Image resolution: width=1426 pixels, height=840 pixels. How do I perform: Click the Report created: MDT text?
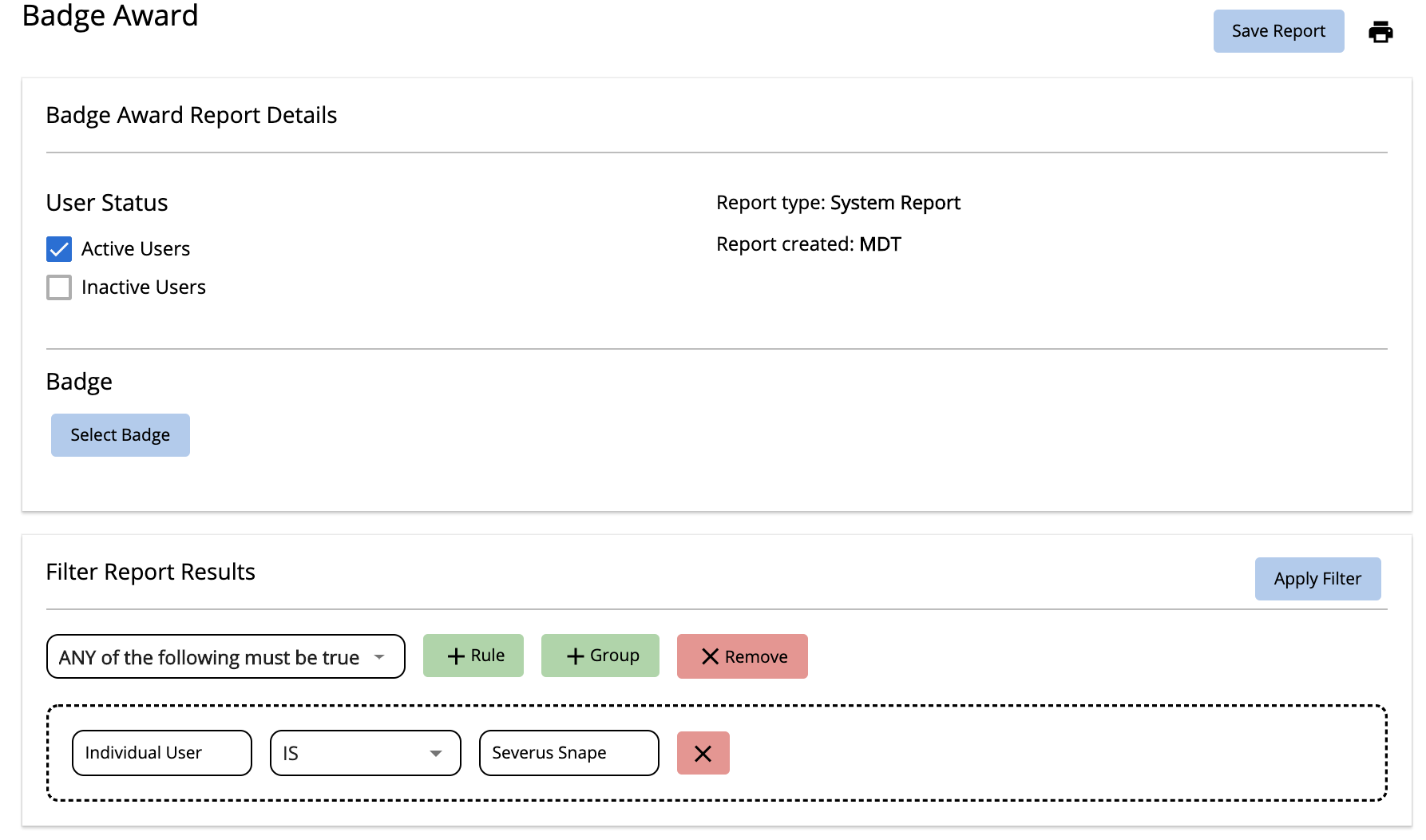[809, 244]
